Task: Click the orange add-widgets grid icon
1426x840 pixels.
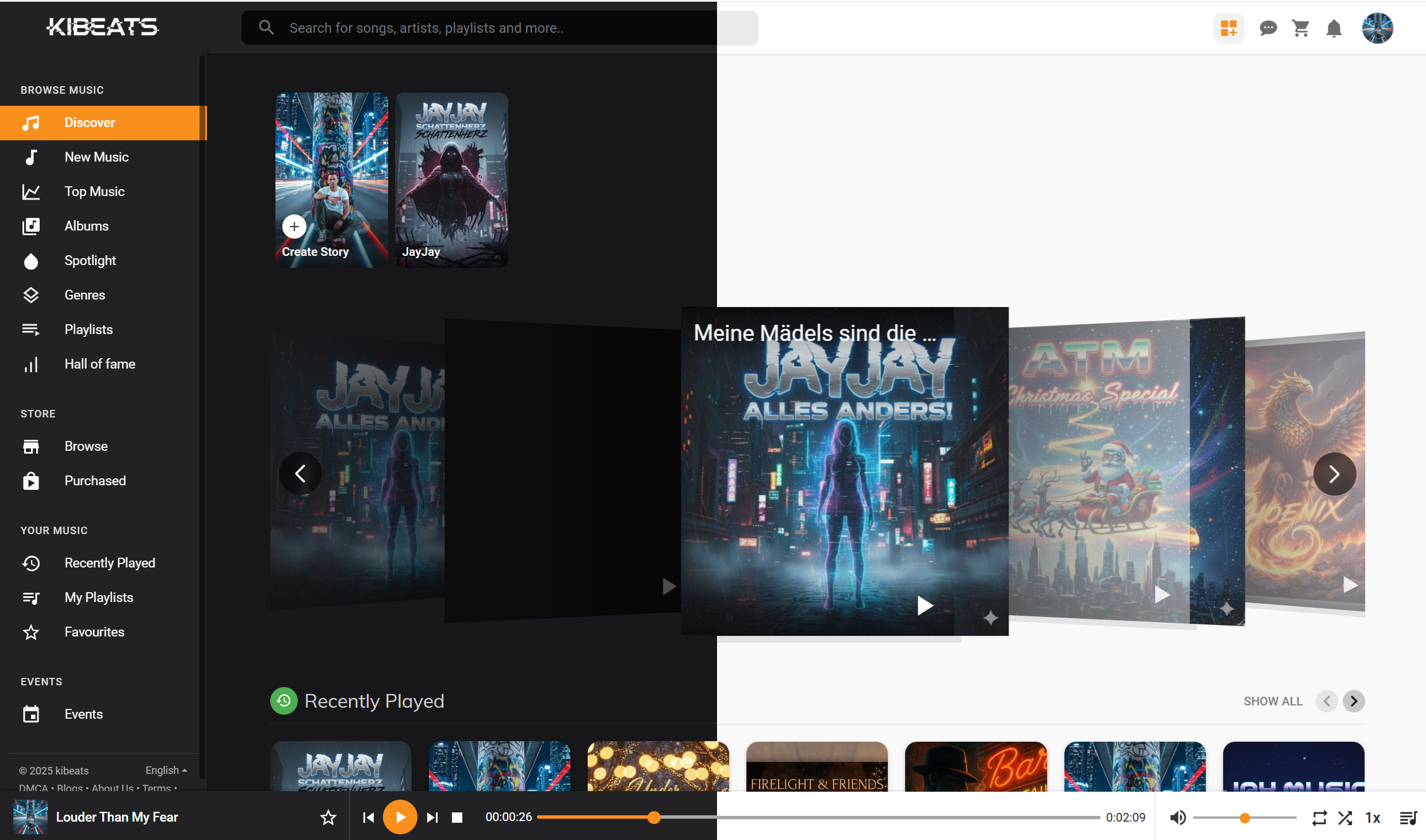Action: [1229, 28]
